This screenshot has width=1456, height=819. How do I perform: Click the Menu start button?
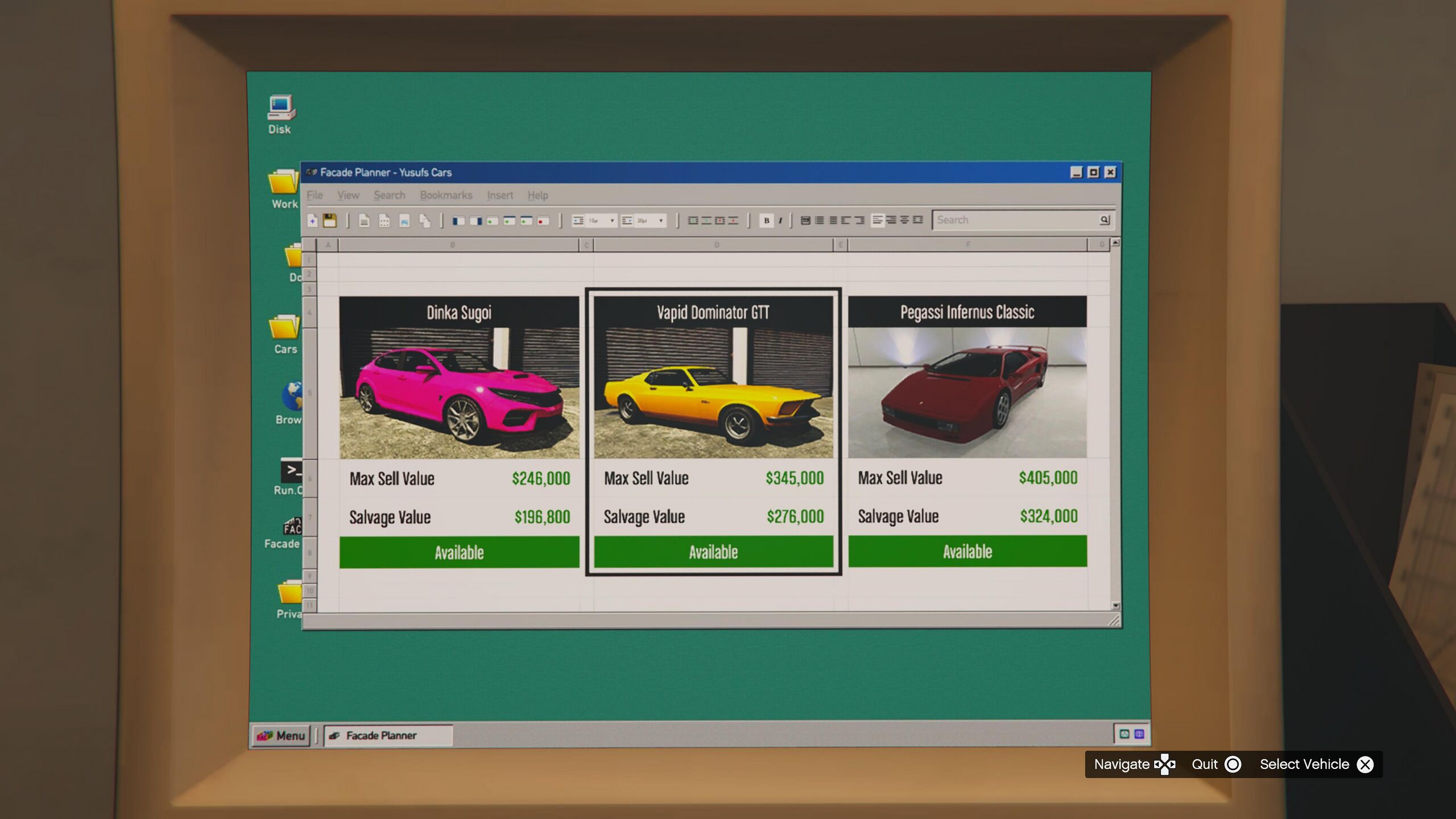(x=281, y=735)
